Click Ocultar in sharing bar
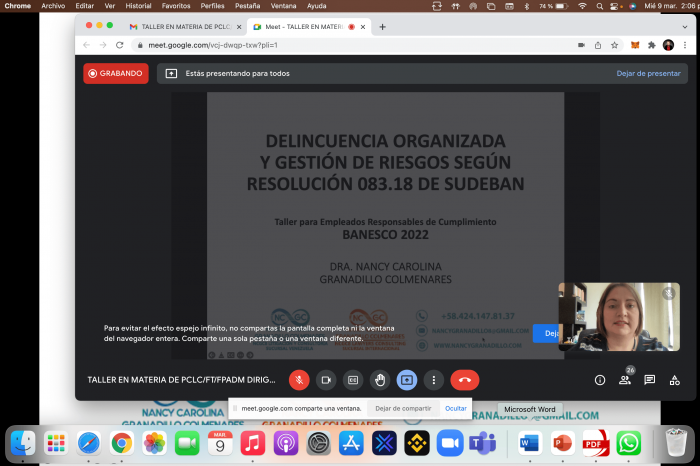The image size is (700, 466). point(456,408)
